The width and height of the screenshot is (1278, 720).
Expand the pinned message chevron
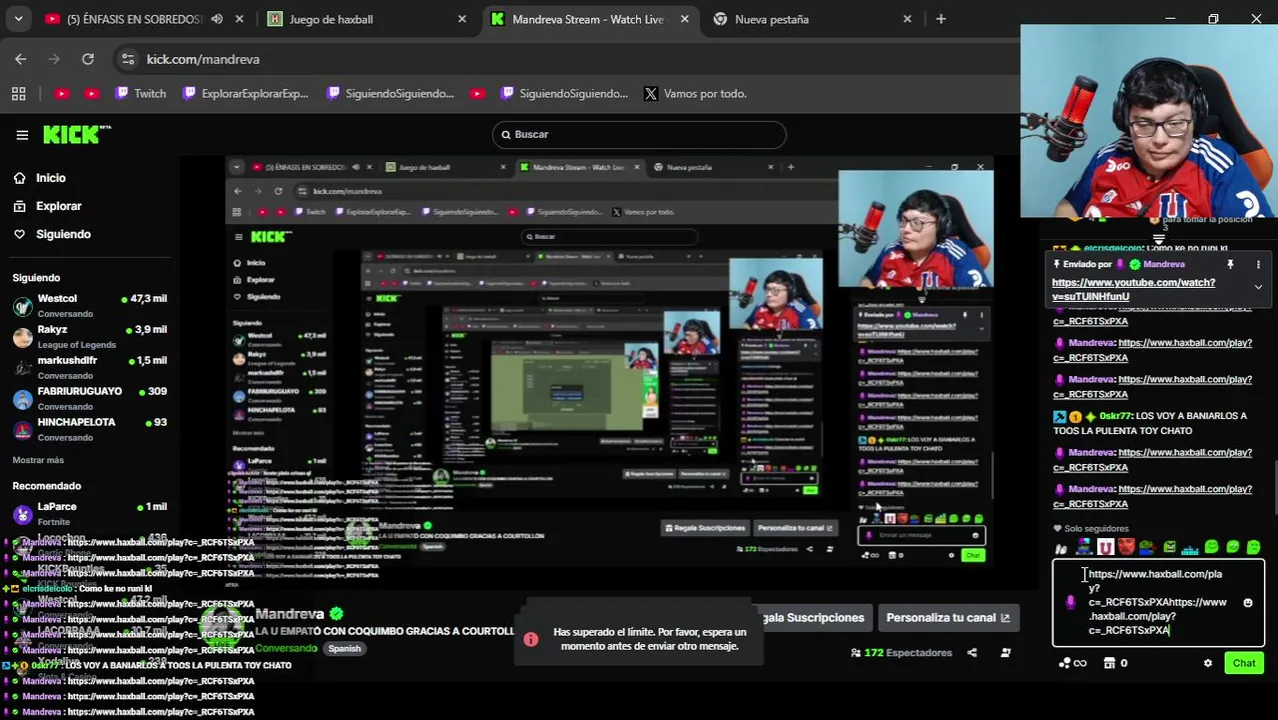pyautogui.click(x=1258, y=287)
